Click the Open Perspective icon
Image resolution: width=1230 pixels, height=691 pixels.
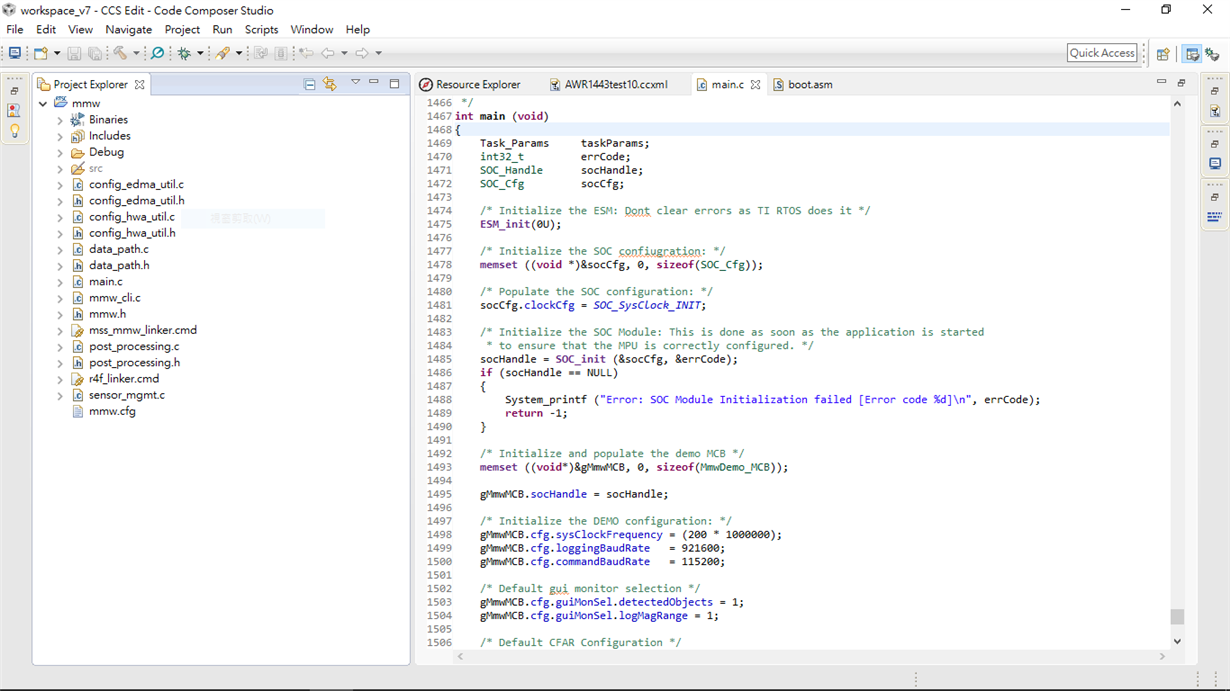click(x=1163, y=54)
